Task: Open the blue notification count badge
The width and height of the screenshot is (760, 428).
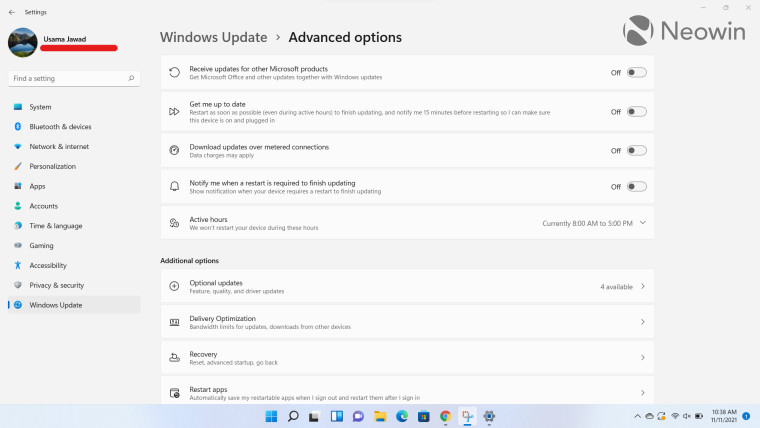Action: point(746,416)
